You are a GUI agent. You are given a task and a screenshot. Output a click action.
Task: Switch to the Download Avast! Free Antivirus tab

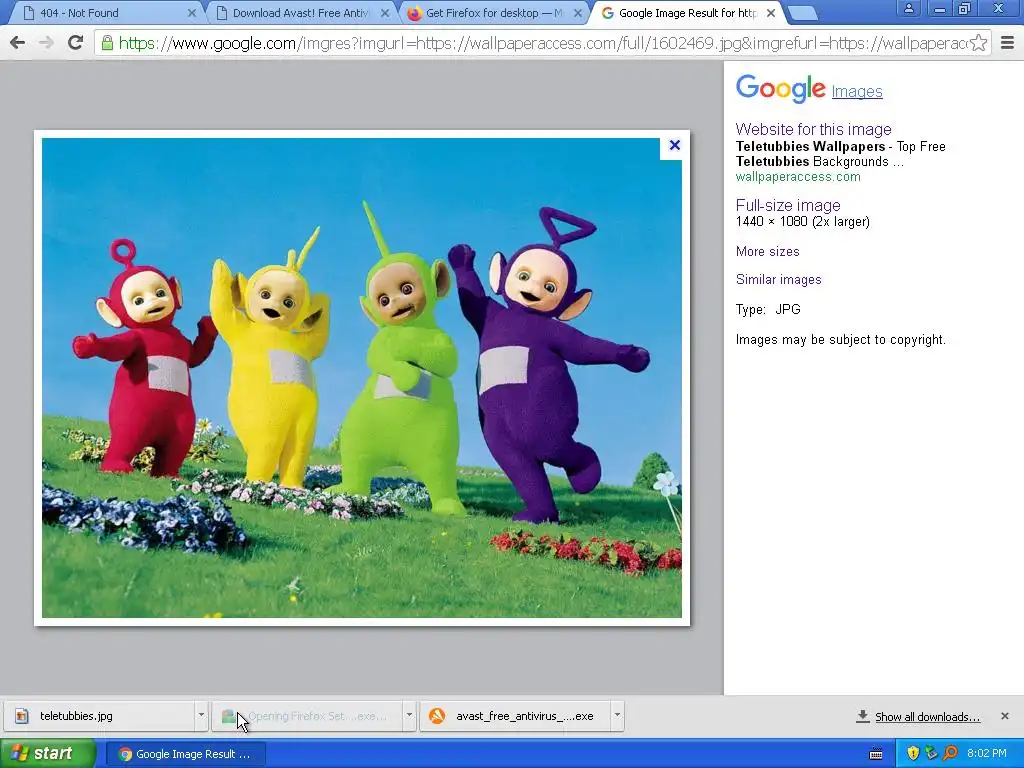pos(300,13)
